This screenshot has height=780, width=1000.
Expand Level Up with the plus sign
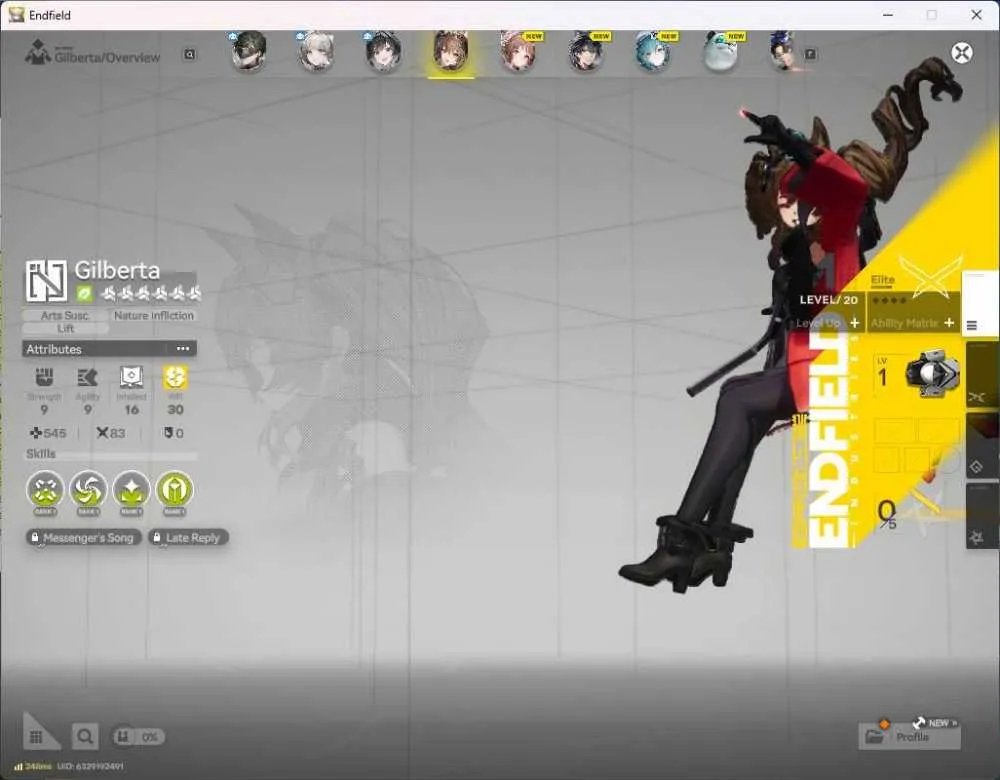pos(855,323)
